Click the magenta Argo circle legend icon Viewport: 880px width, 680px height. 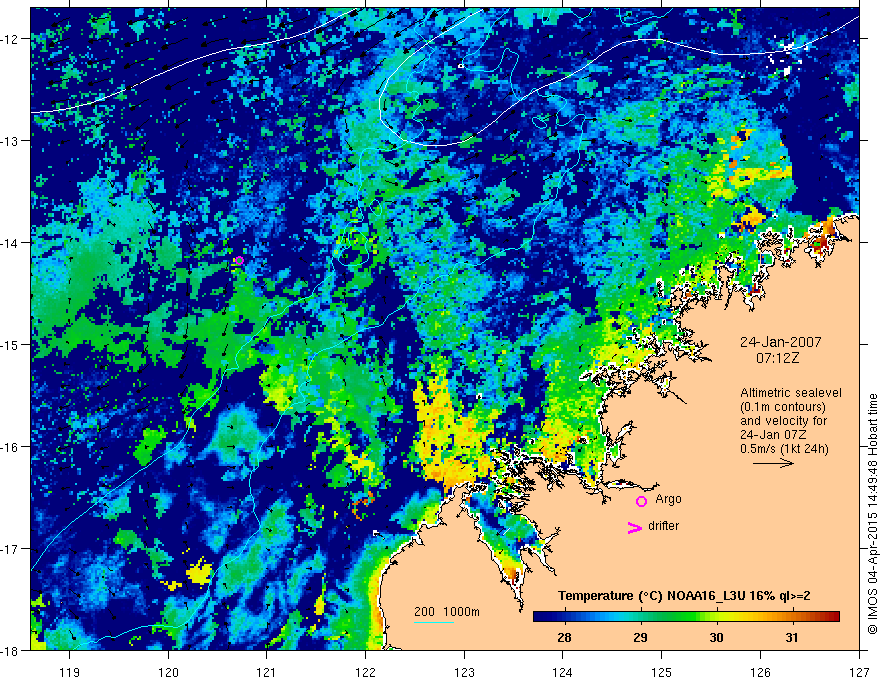pyautogui.click(x=641, y=501)
